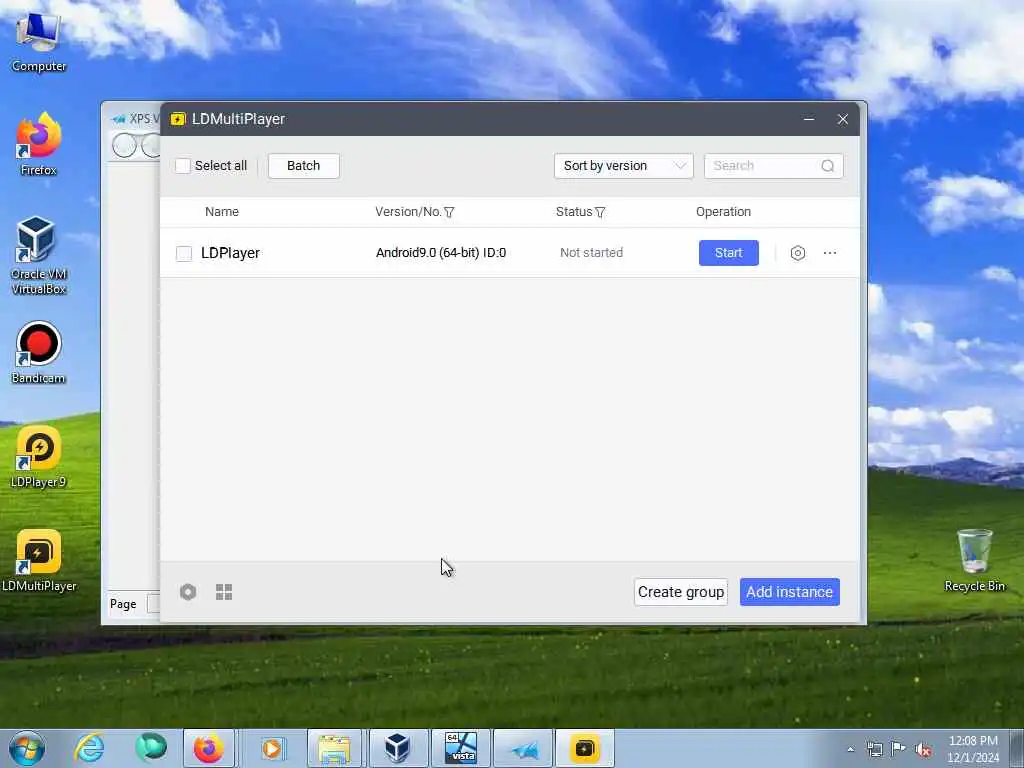
Task: Click the Operation column header
Action: (723, 212)
